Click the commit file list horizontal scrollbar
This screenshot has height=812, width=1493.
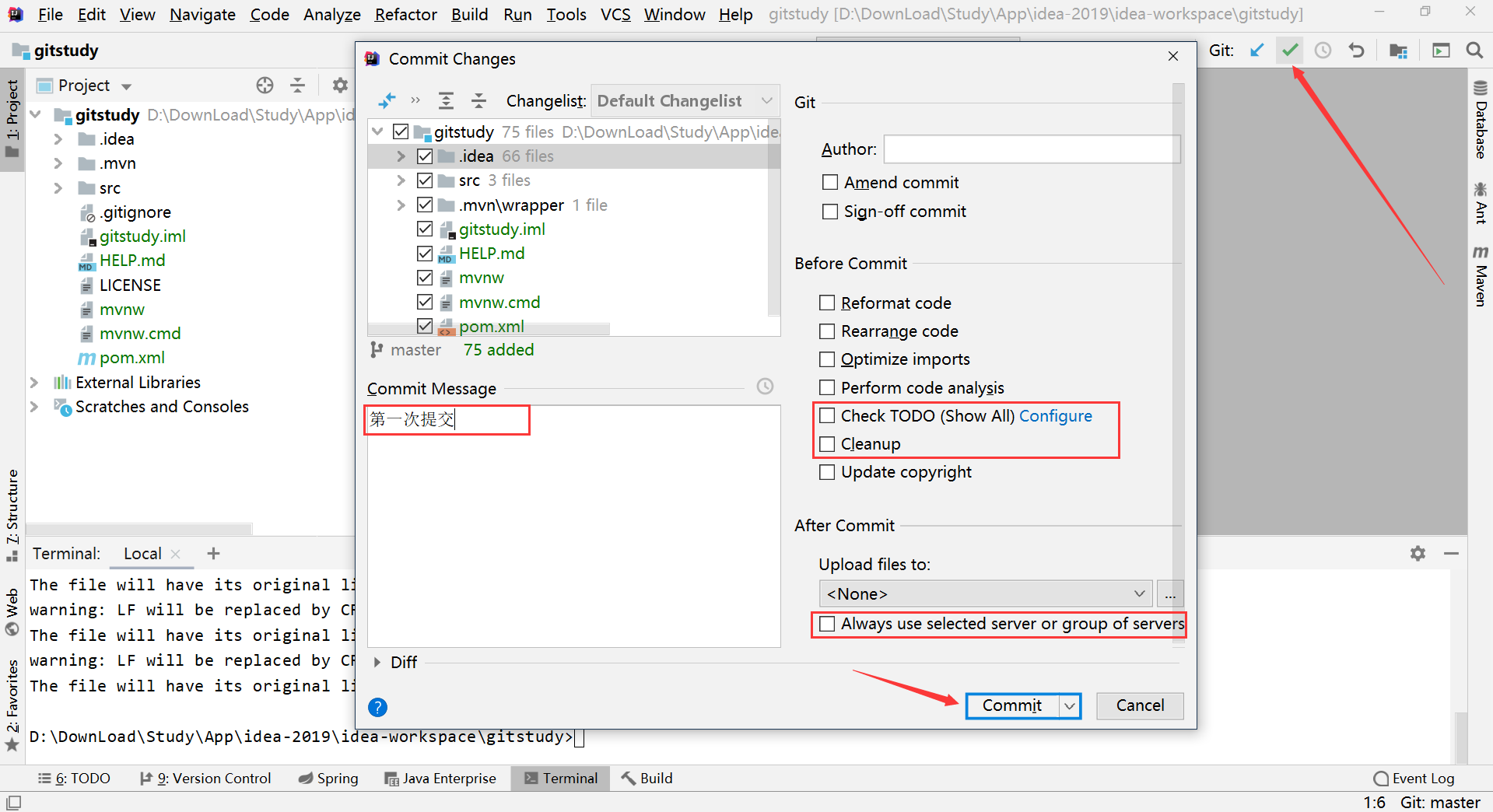coord(489,330)
